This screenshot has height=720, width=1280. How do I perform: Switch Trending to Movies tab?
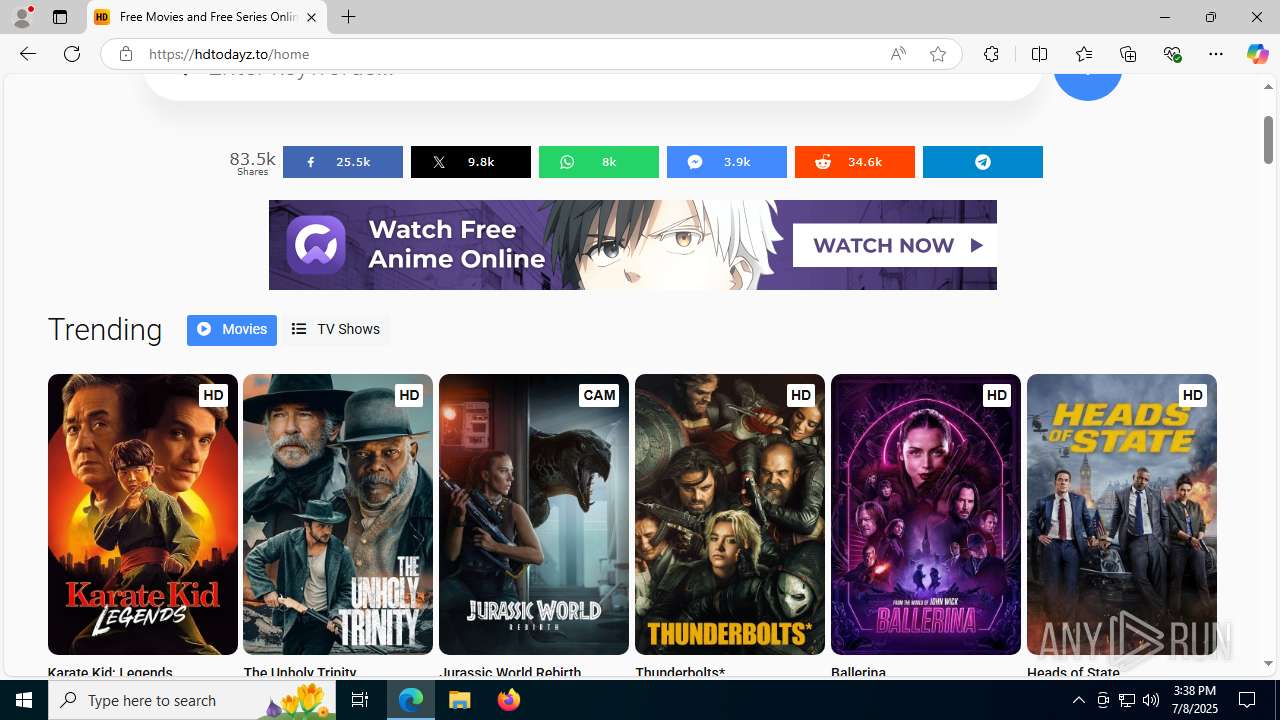[x=232, y=329]
